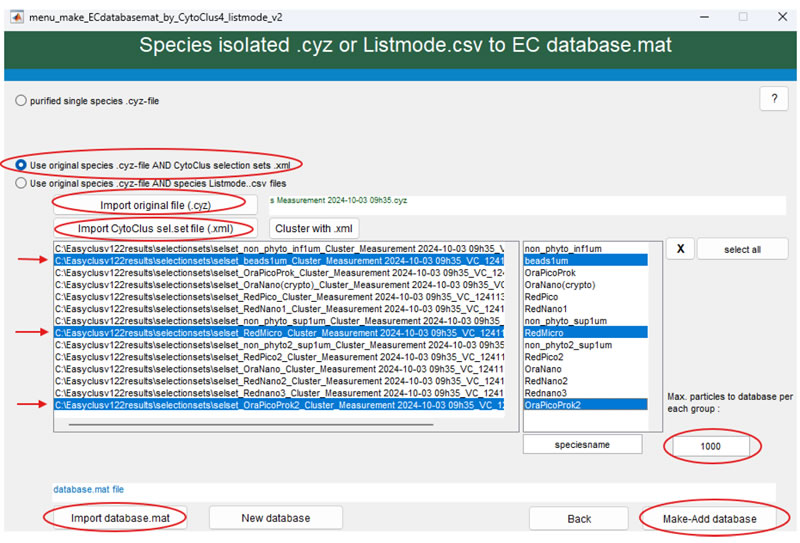Click the Cluster with .xml button
800x543 pixels.
[x=313, y=227]
